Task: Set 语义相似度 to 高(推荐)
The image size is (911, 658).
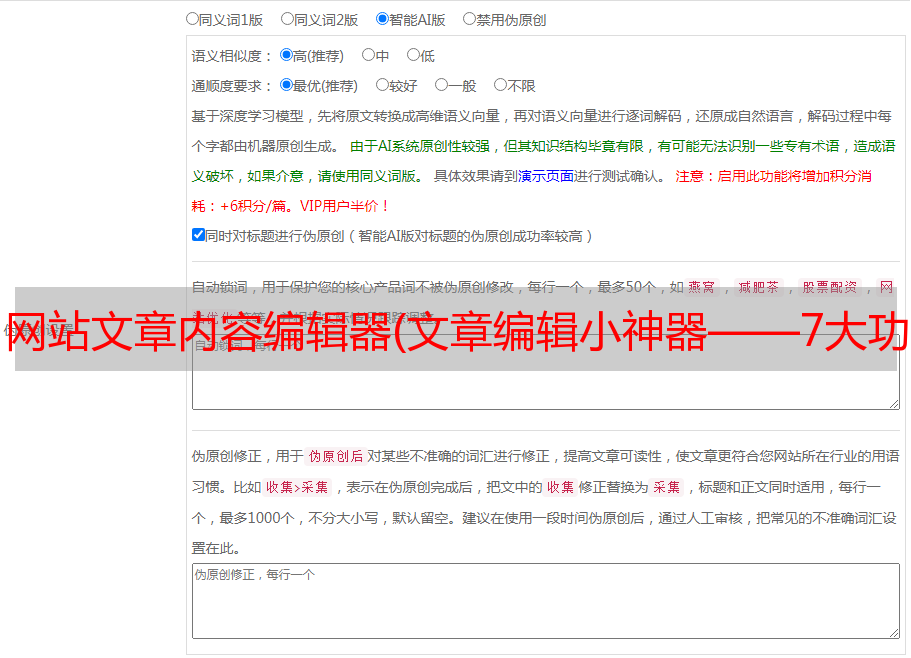Action: pos(286,55)
